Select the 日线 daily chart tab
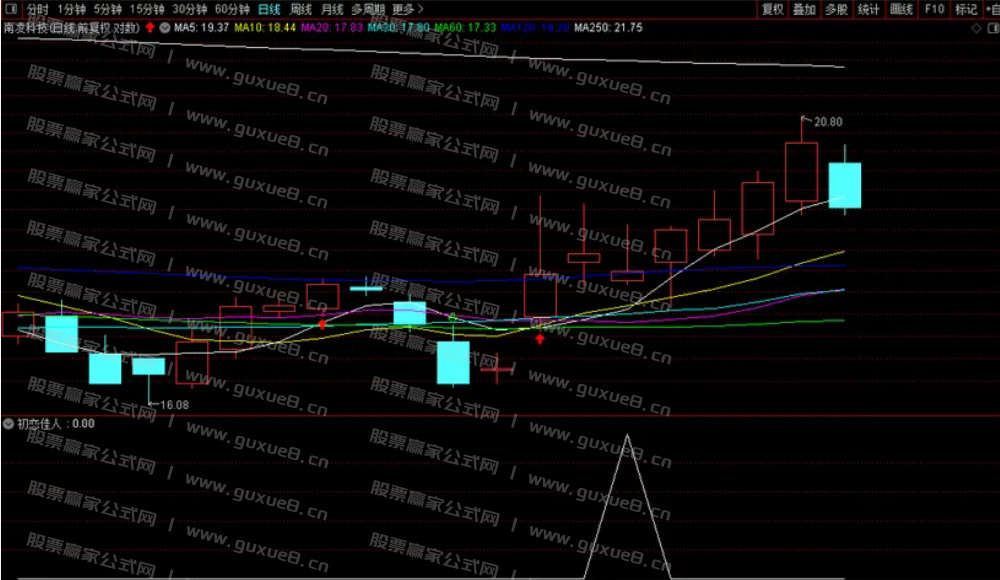Screen dimensions: 1000x580 [268, 8]
